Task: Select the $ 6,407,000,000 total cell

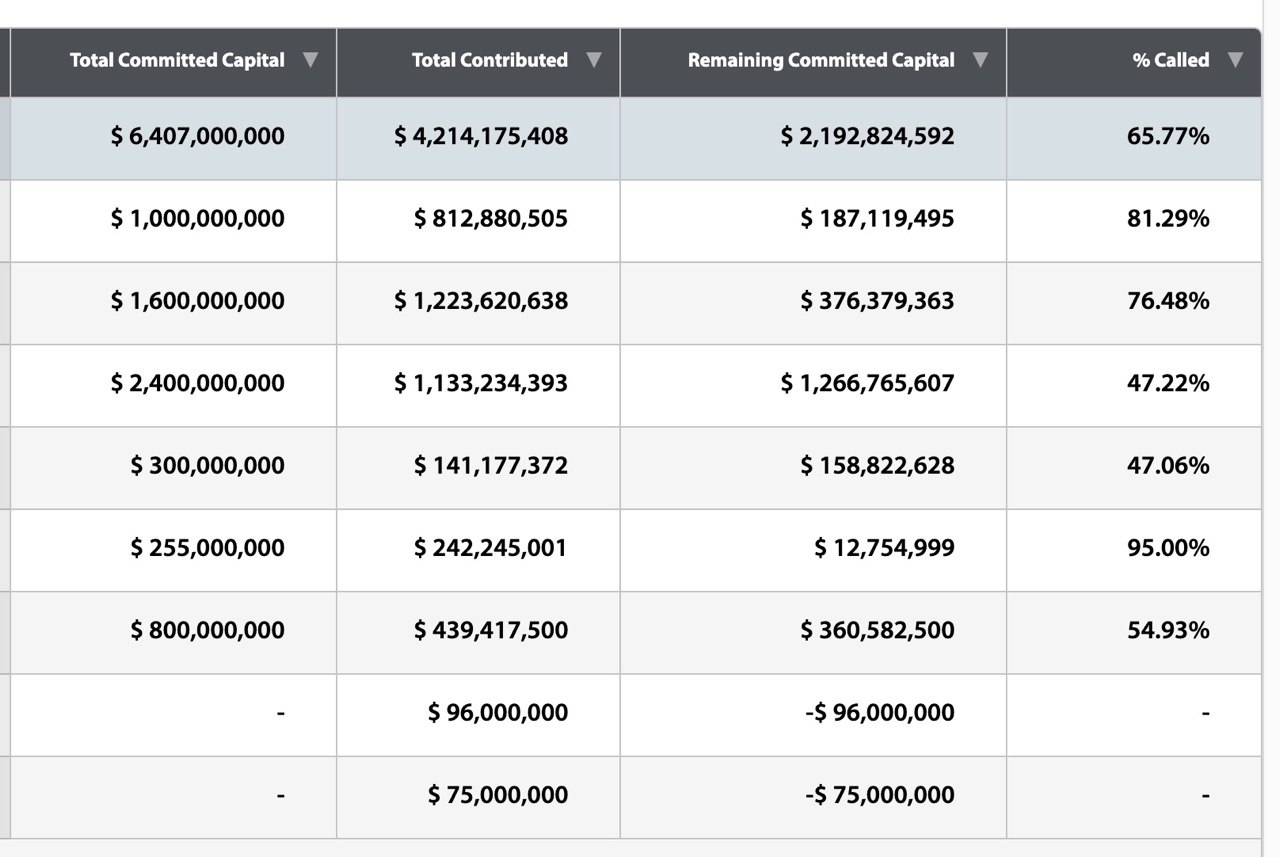Action: [x=197, y=136]
